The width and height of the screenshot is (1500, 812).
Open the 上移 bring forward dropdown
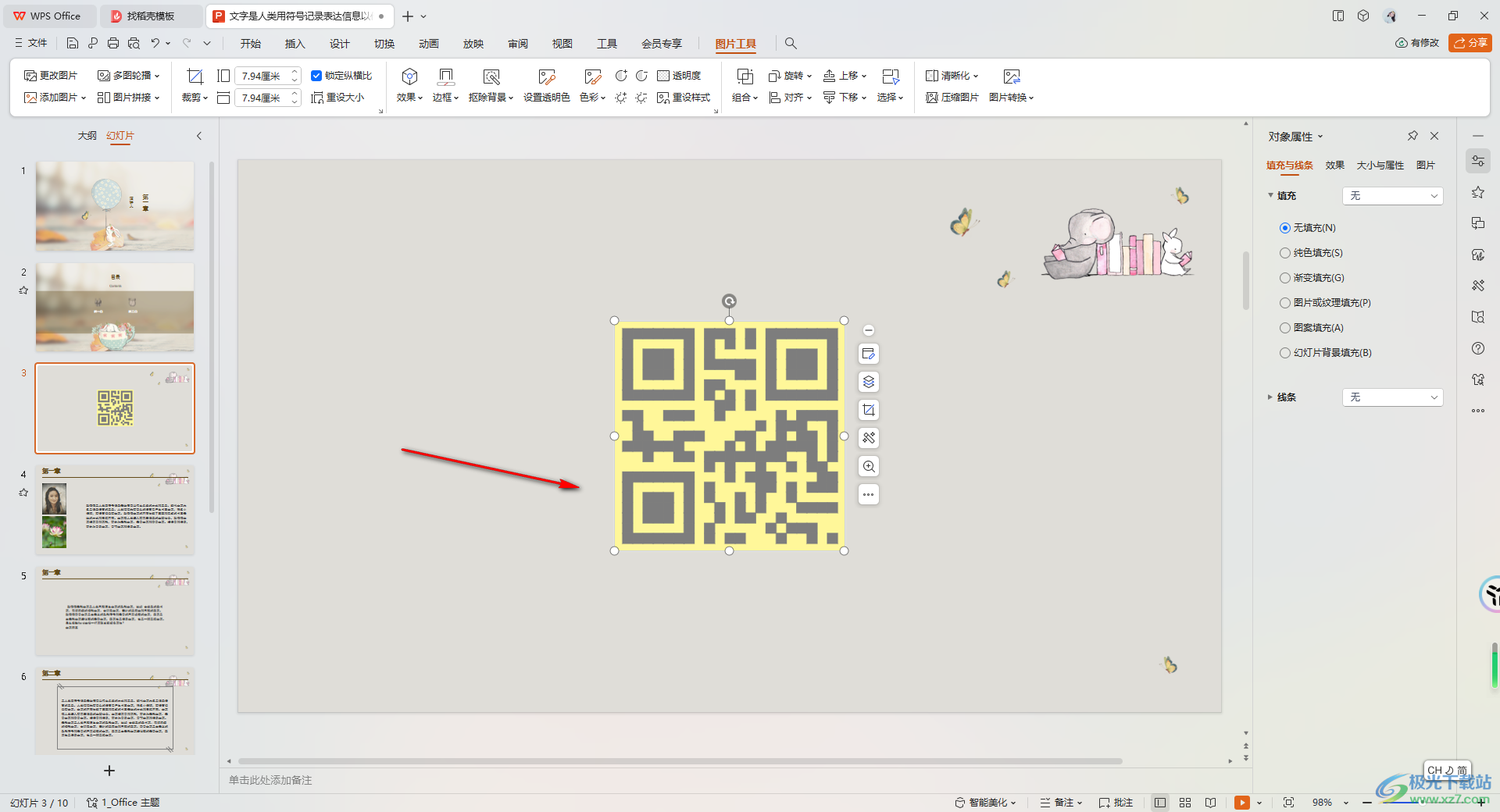(x=845, y=76)
